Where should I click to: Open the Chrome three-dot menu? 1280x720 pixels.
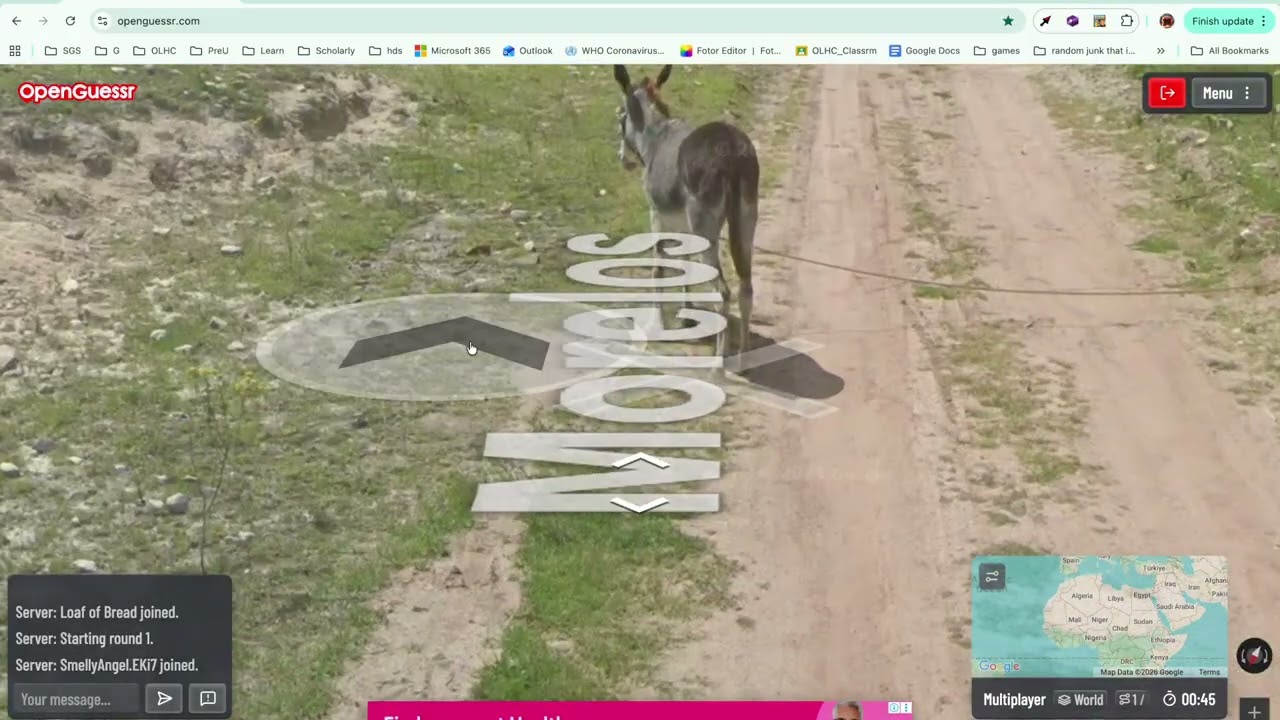click(1264, 21)
